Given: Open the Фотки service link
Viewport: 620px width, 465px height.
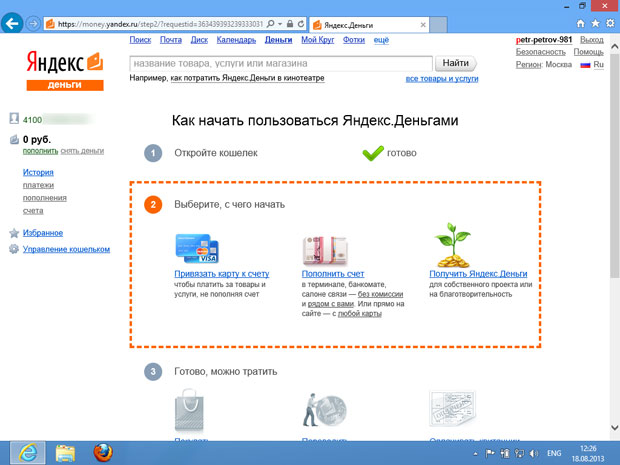Looking at the screenshot, I should tap(354, 40).
